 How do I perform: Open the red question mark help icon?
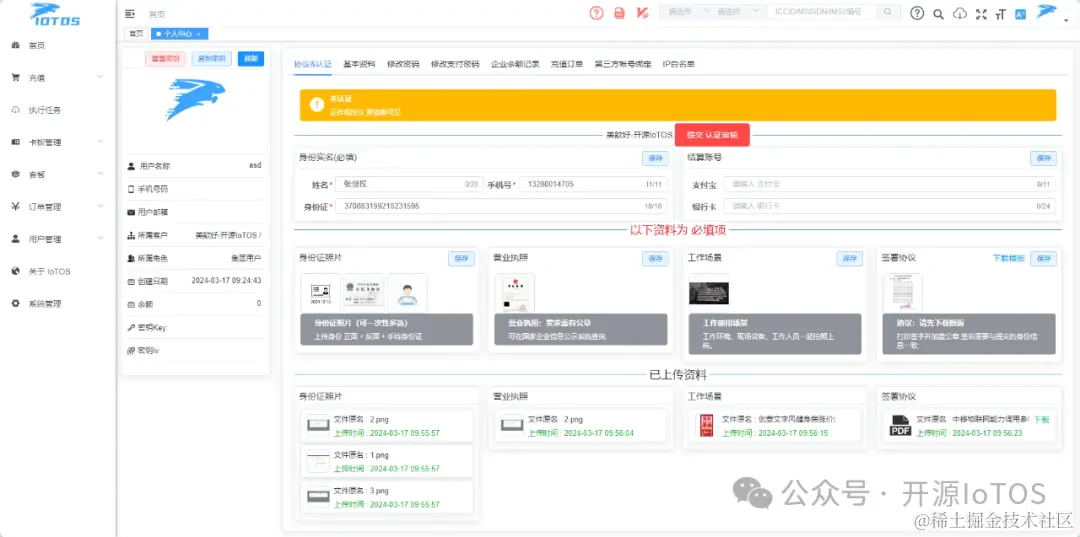pos(596,12)
